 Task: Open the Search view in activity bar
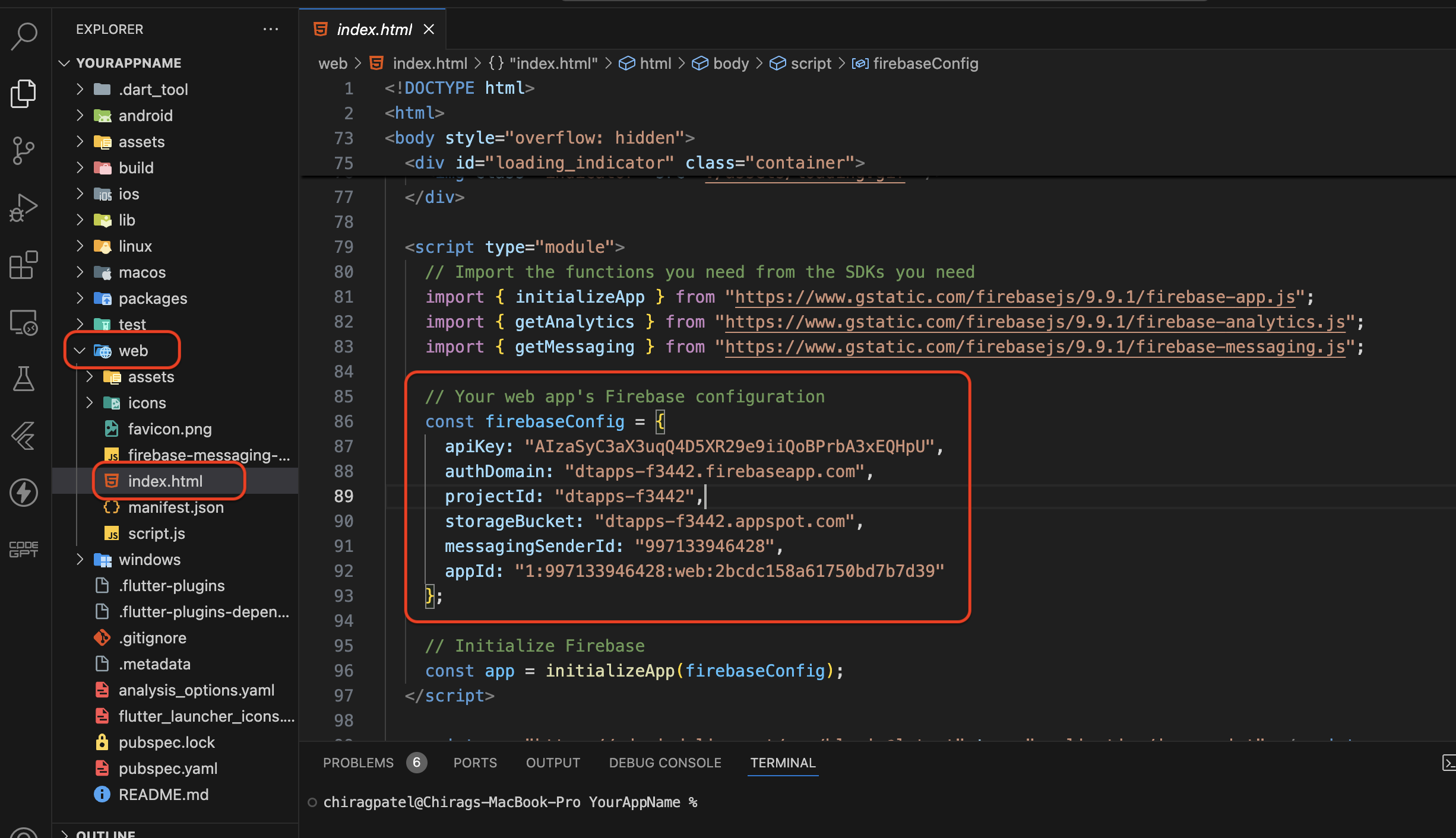point(24,36)
